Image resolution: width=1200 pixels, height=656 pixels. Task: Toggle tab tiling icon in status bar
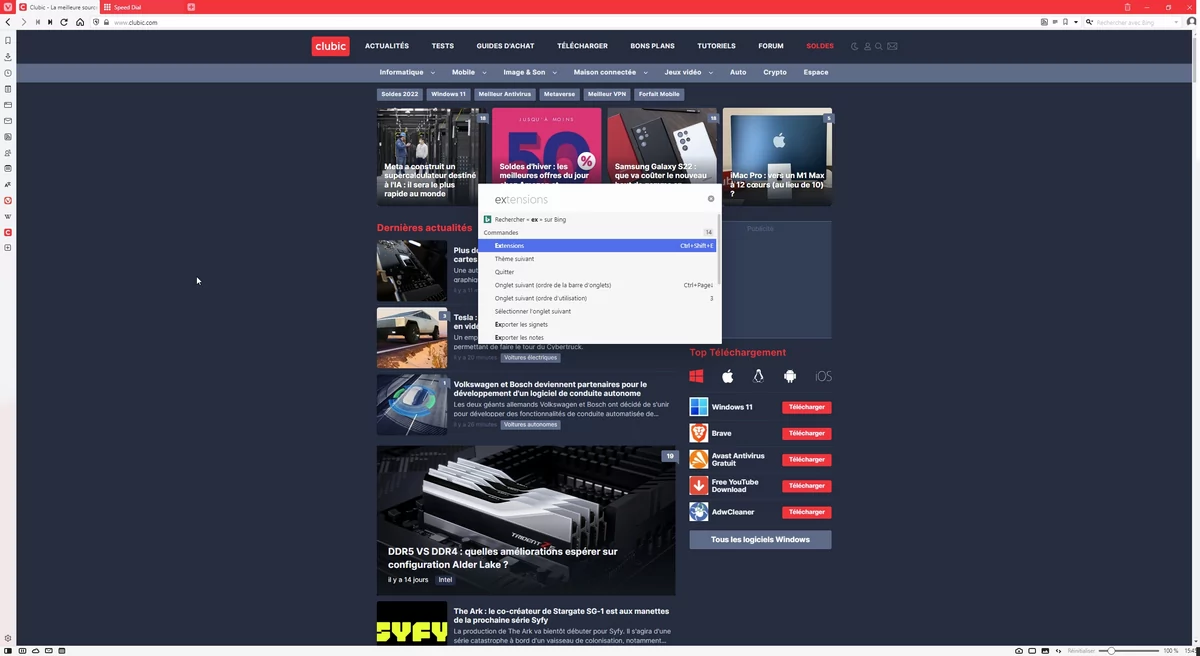(x=1033, y=651)
